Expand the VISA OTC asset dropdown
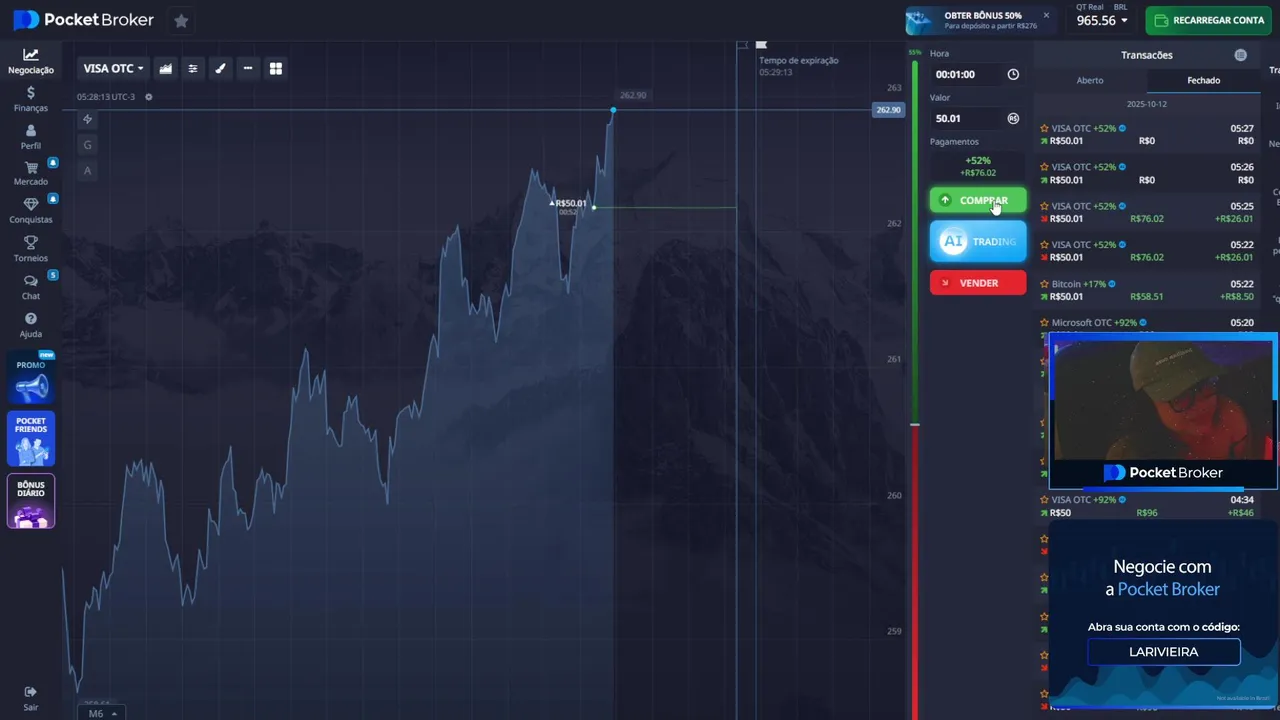 point(114,68)
